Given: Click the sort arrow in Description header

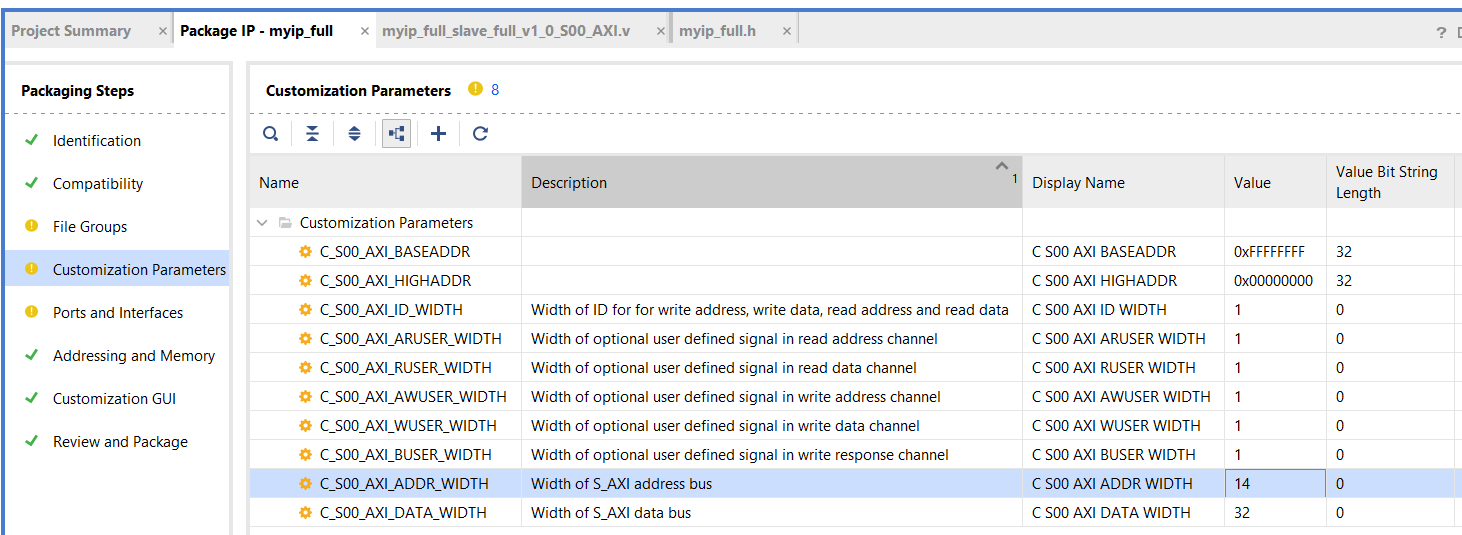Looking at the screenshot, I should coord(1002,167).
